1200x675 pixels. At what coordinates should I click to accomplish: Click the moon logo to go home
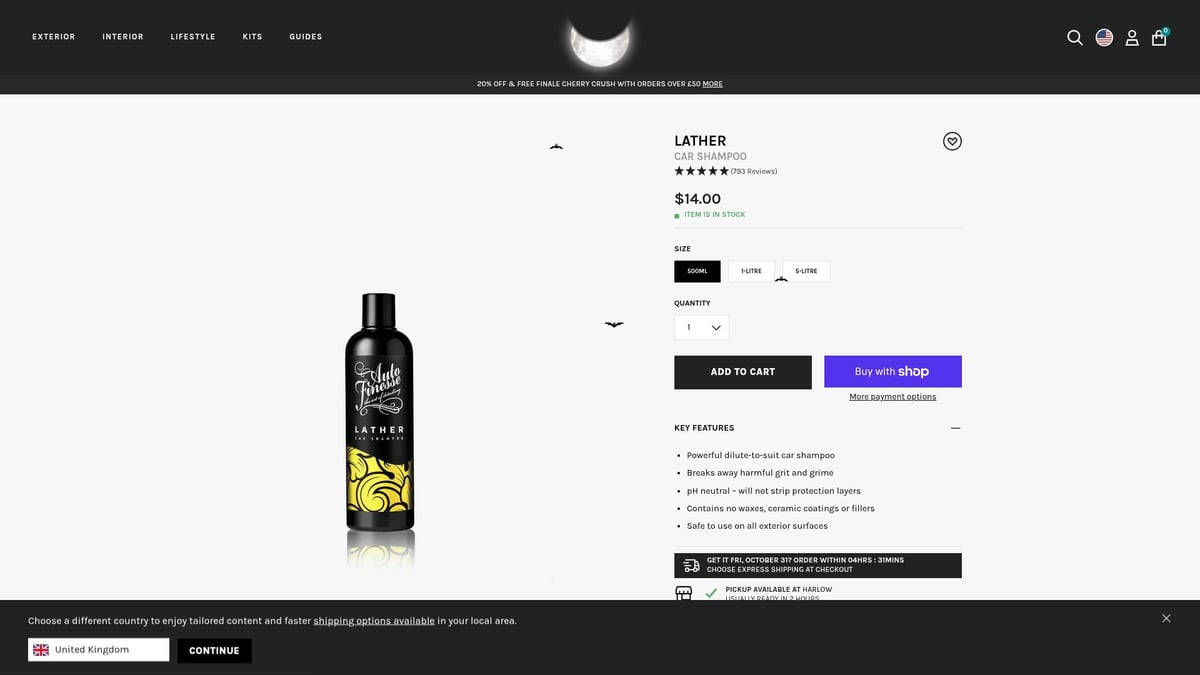click(x=600, y=41)
